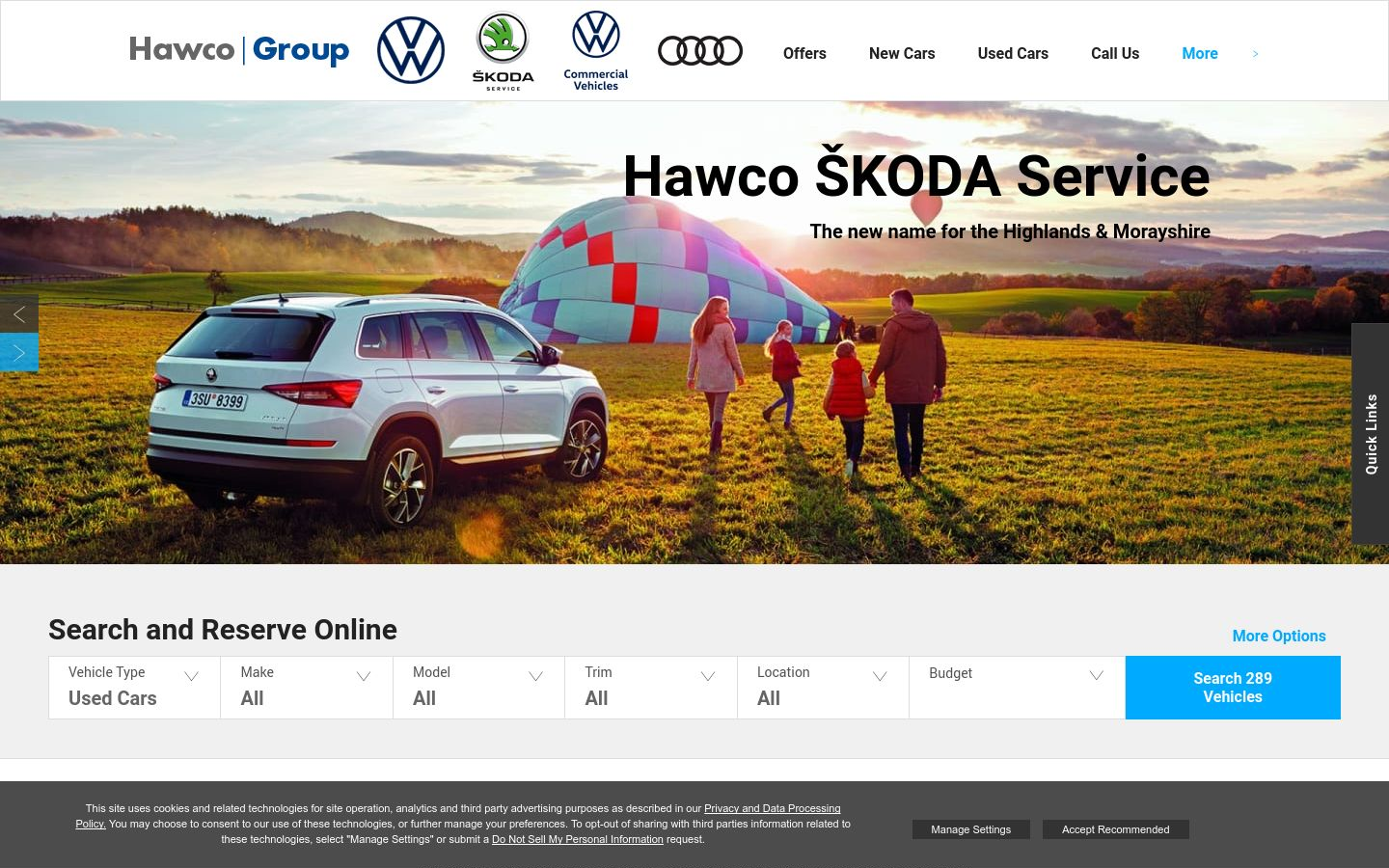
Task: Show previous hero slide arrow
Action: click(19, 314)
